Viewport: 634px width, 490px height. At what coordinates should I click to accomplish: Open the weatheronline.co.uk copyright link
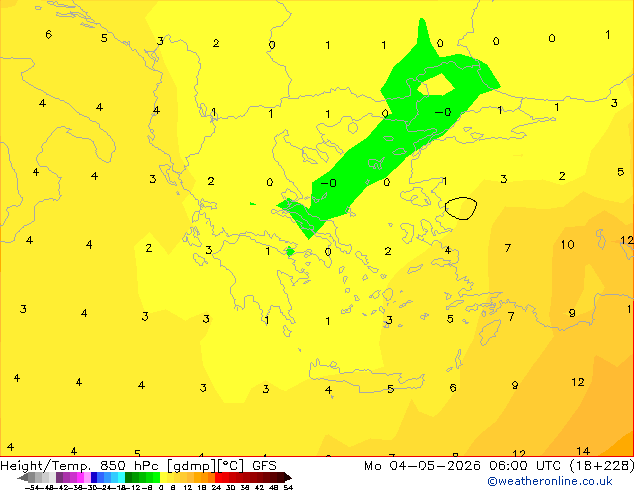coord(550,481)
